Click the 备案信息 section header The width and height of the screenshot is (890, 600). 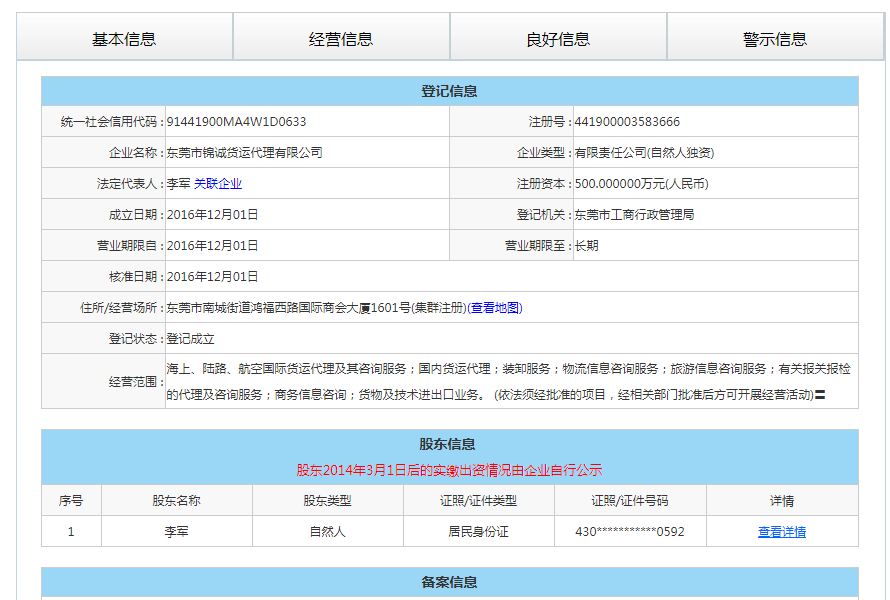449,582
